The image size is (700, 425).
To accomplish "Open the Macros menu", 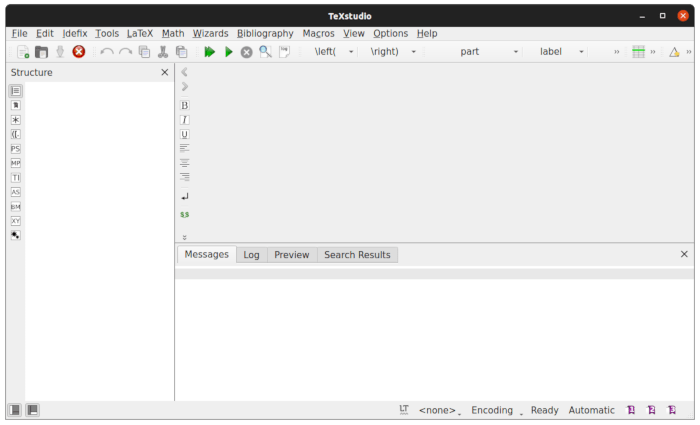I will pos(318,33).
